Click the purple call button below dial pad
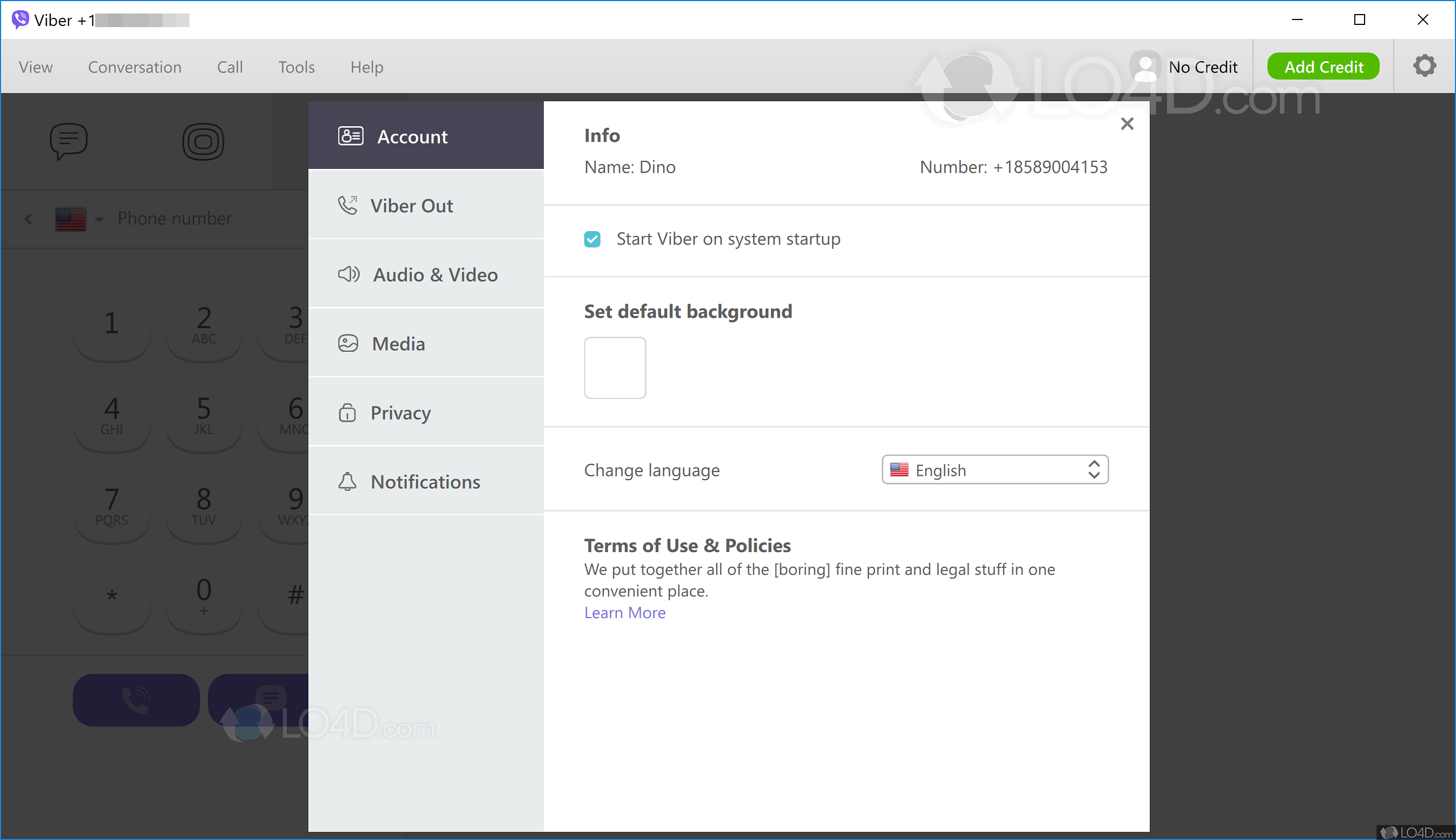Screen dimensions: 1456x840 pyautogui.click(x=136, y=699)
